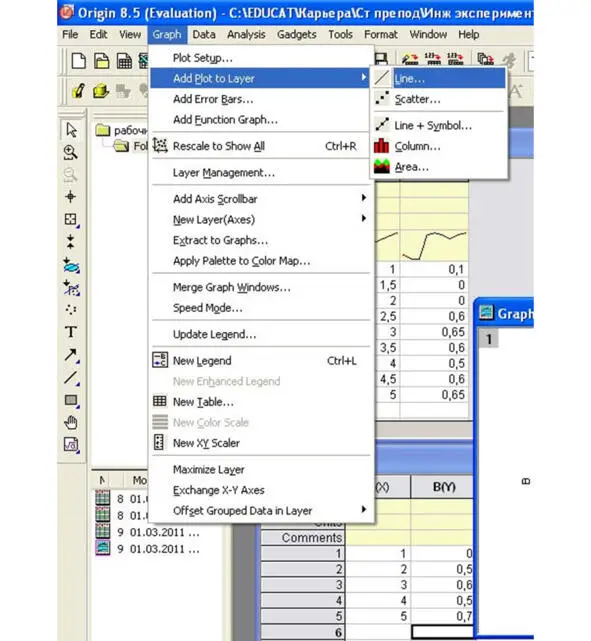Image resolution: width=591 pixels, height=641 pixels.
Task: Select the Zoom In magnifier tool
Action: pyautogui.click(x=71, y=152)
